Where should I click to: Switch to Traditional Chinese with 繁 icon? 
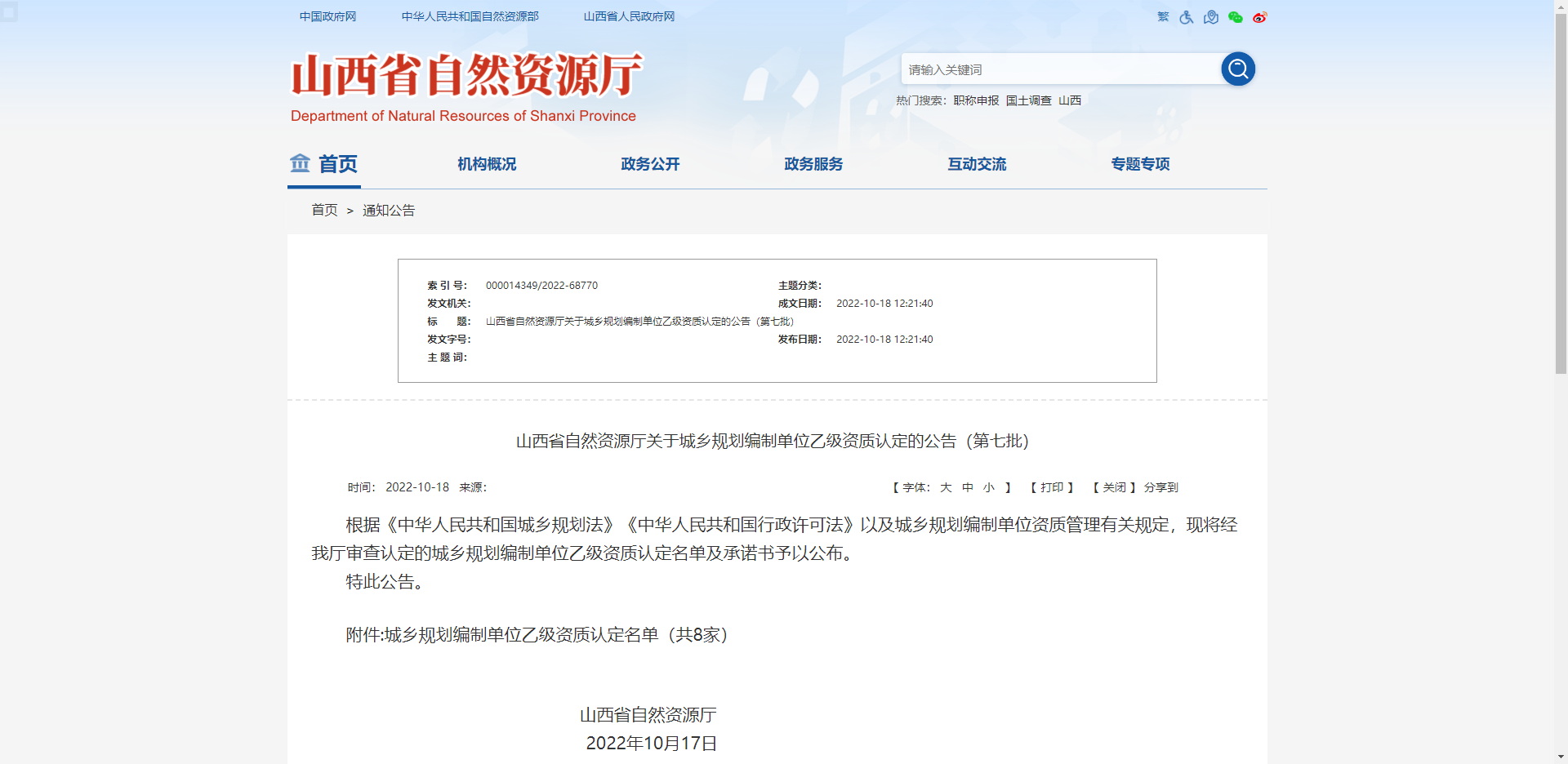click(1162, 17)
